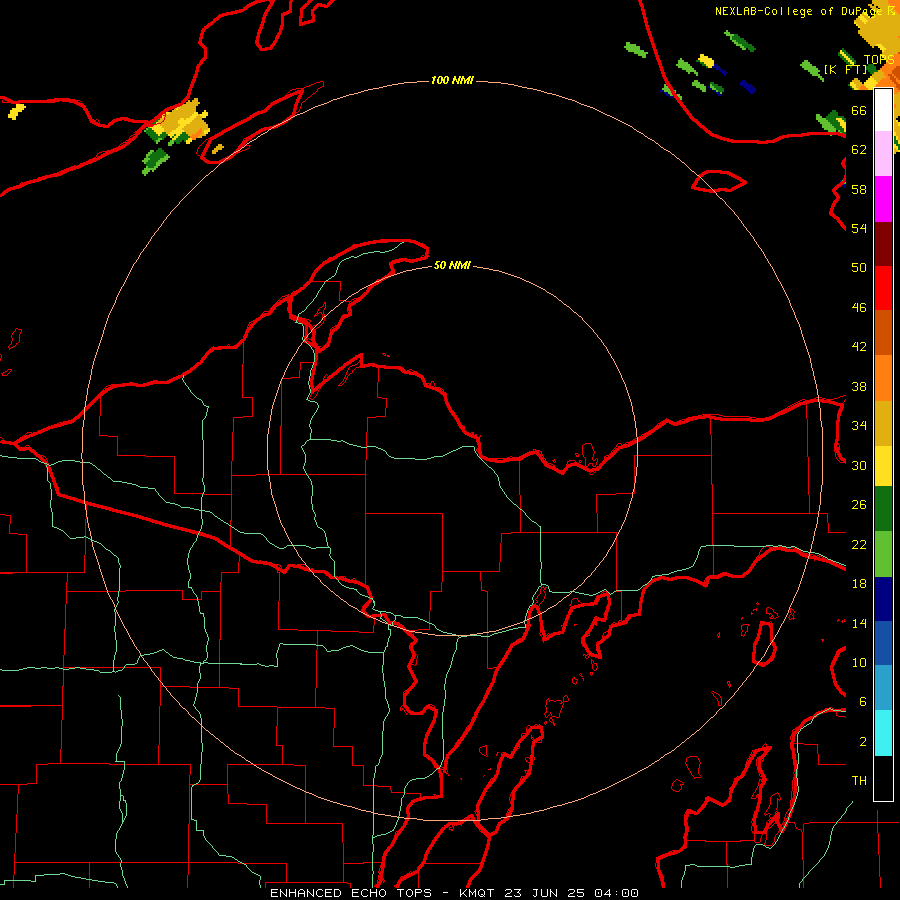
Task: Pick the light blue legend swatch
Action: pos(883,688)
